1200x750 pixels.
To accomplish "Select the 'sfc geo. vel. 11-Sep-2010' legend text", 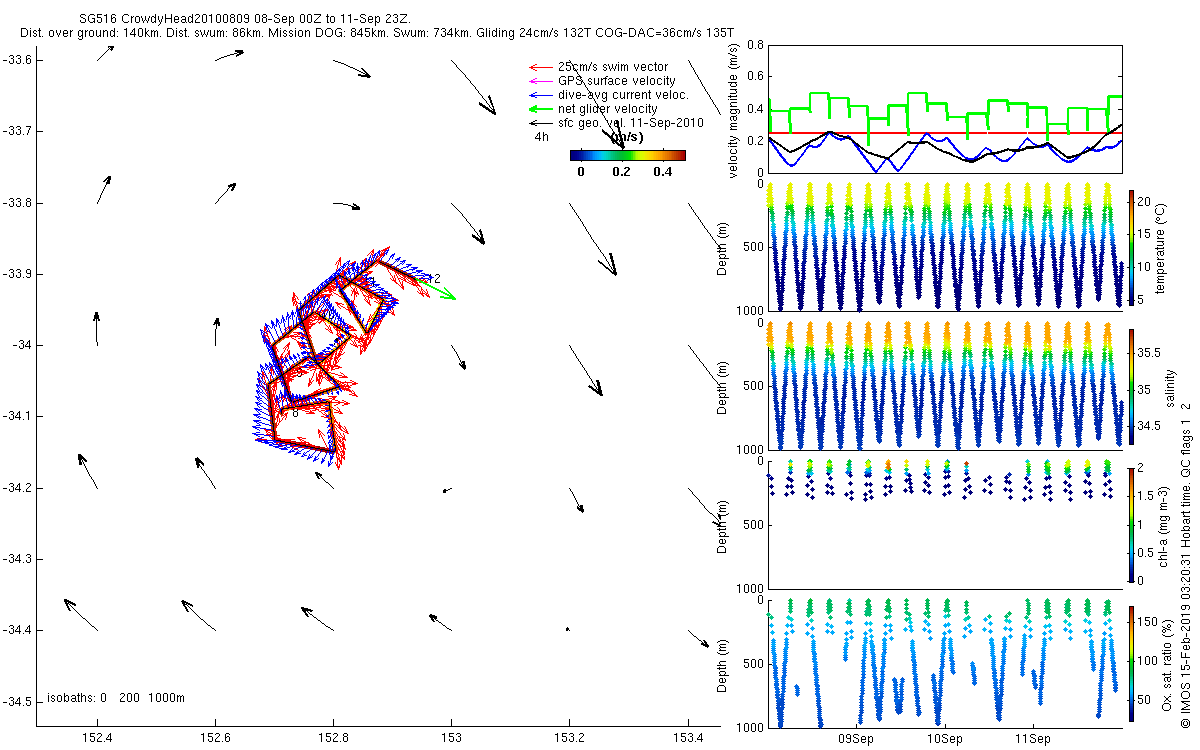I will [630, 123].
